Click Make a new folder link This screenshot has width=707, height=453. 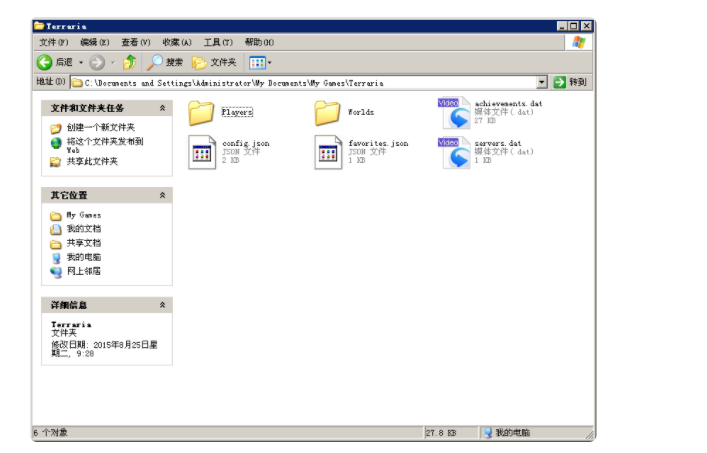coord(98,128)
